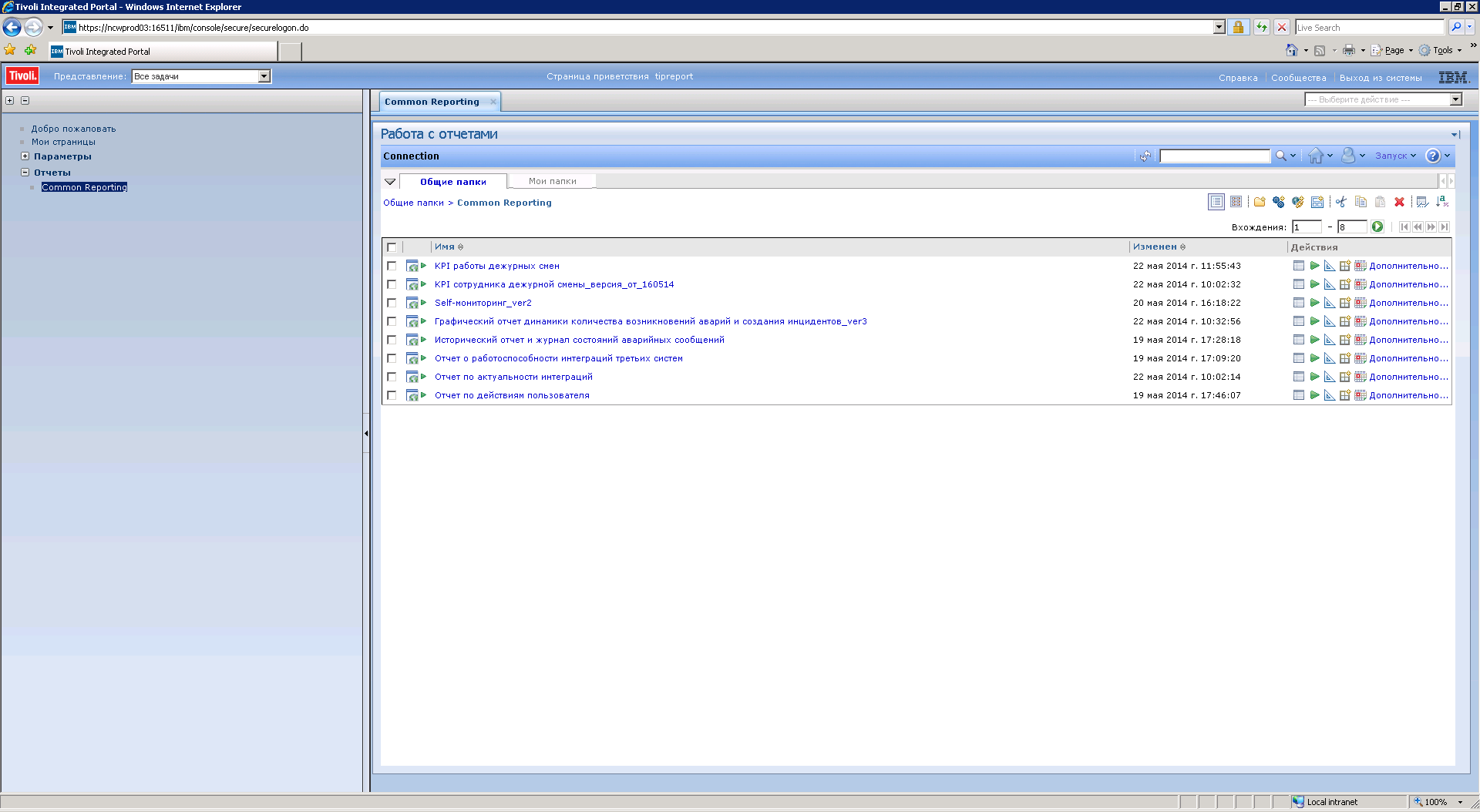The height and width of the screenshot is (812, 1480).
Task: Click the new folder icon
Action: [1260, 202]
